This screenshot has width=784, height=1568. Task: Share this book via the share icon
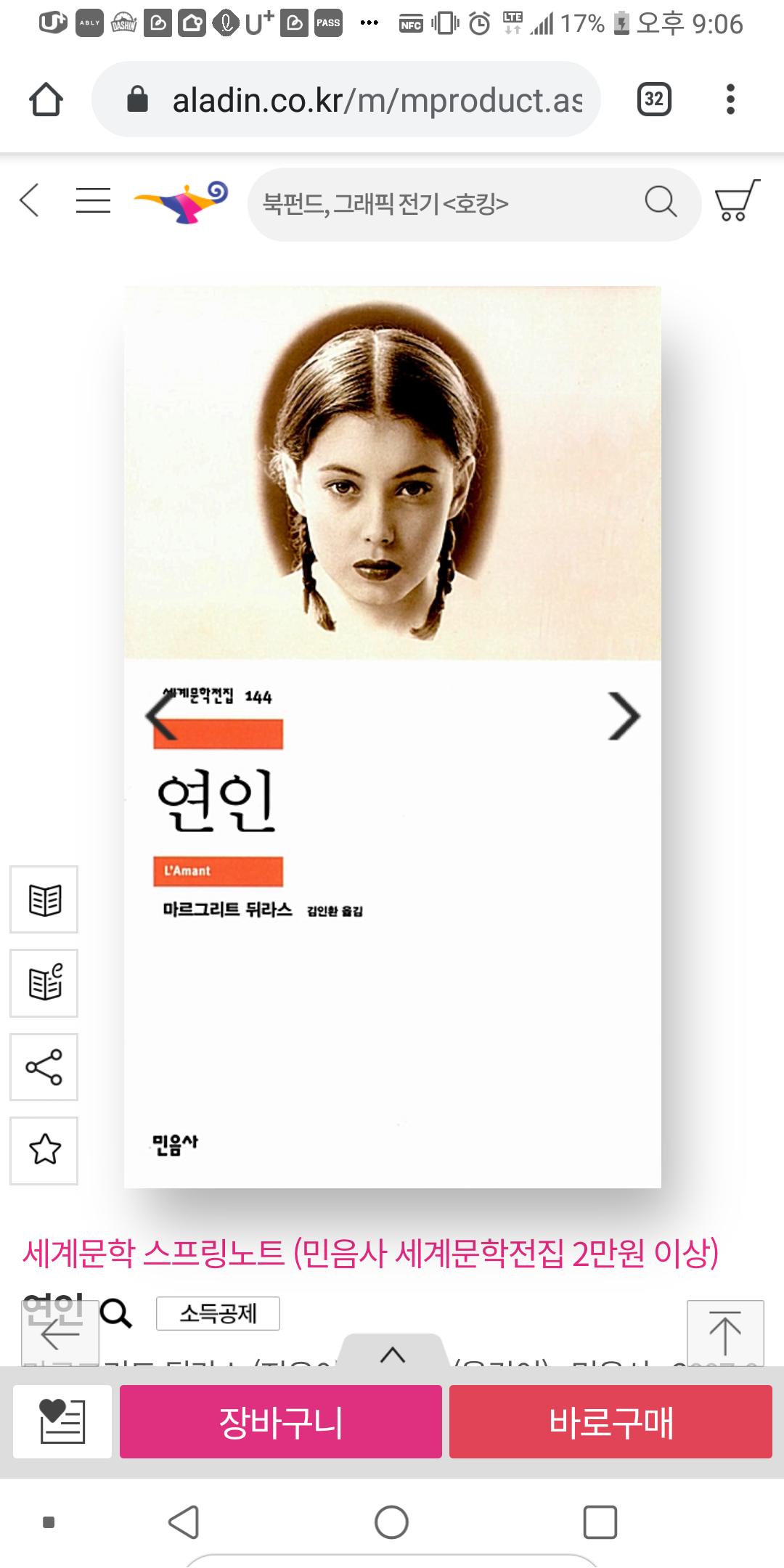click(44, 1067)
